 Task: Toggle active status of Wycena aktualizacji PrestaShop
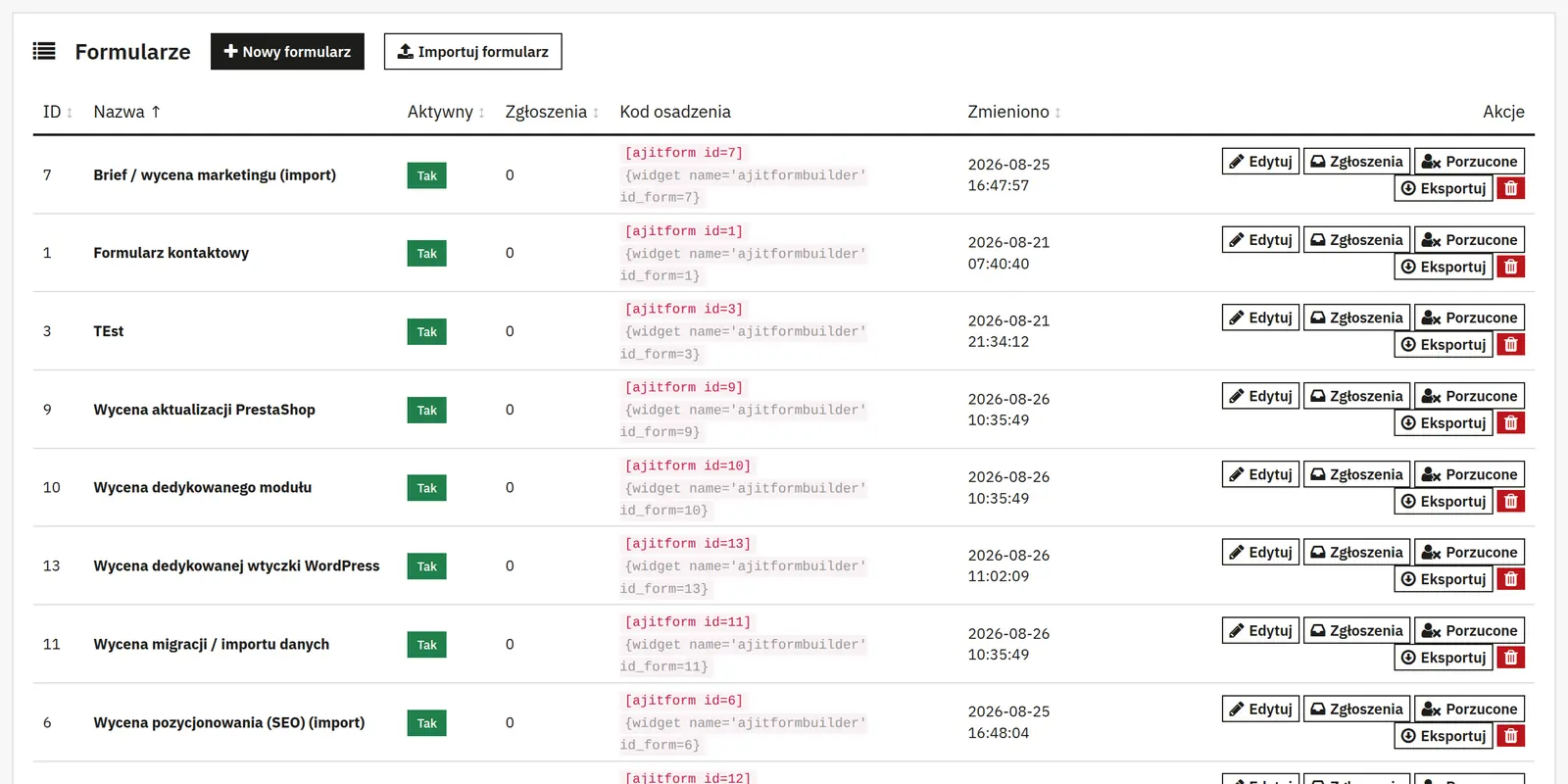[427, 411]
